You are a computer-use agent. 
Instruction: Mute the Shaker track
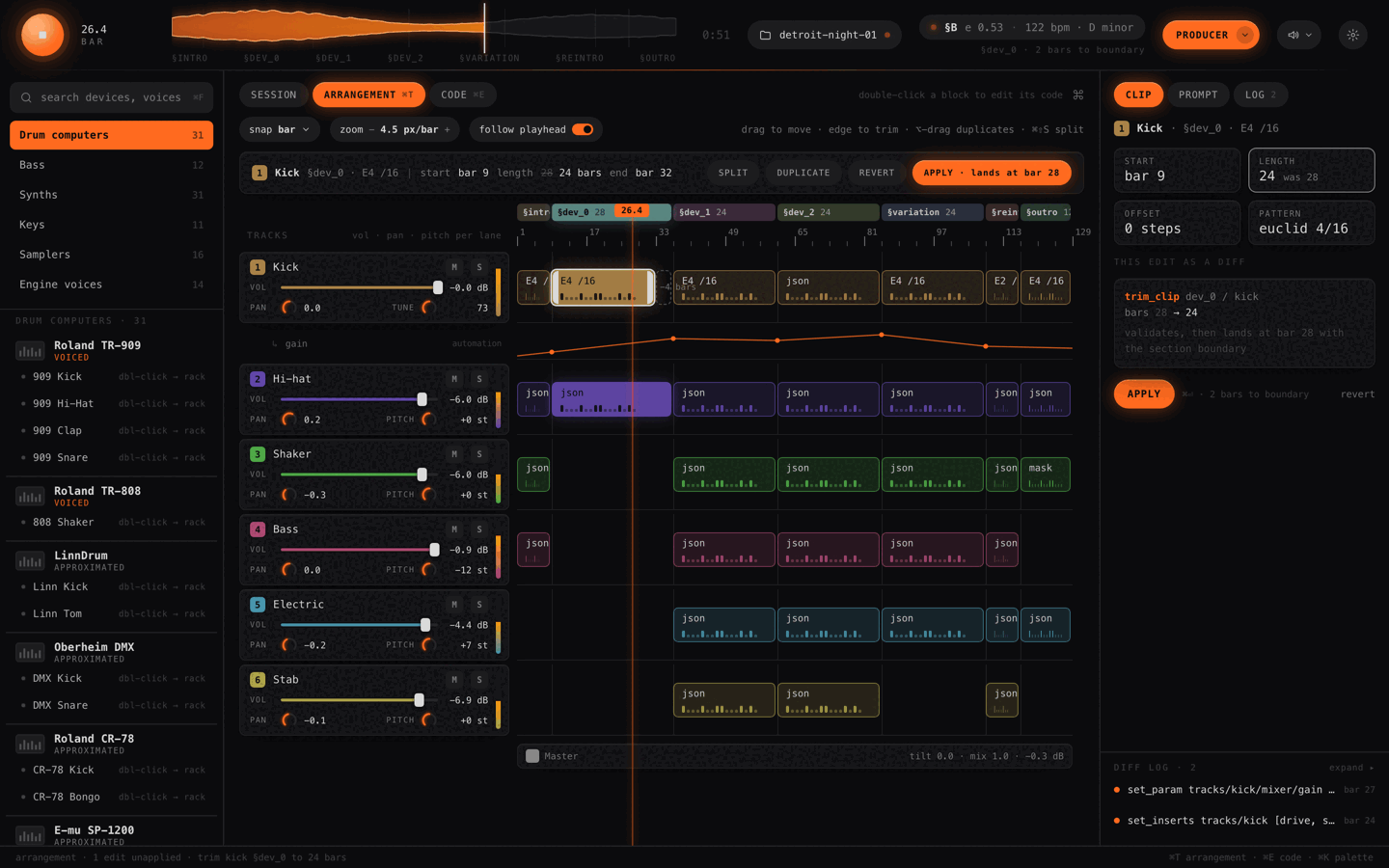pos(454,454)
